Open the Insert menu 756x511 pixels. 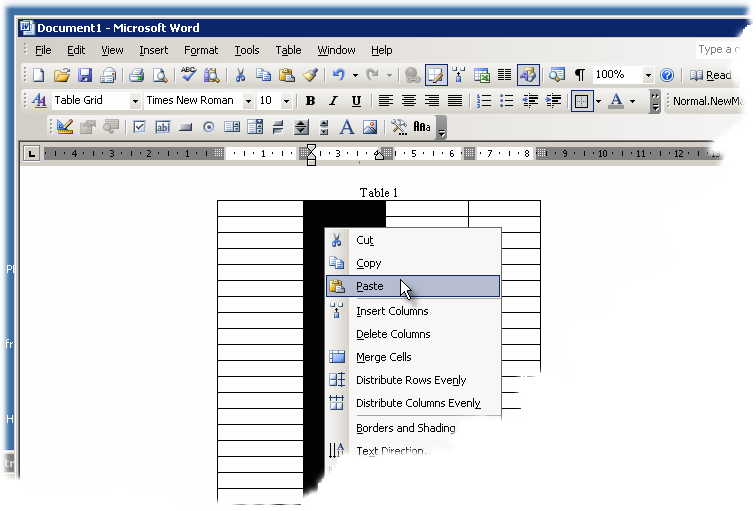click(x=153, y=50)
